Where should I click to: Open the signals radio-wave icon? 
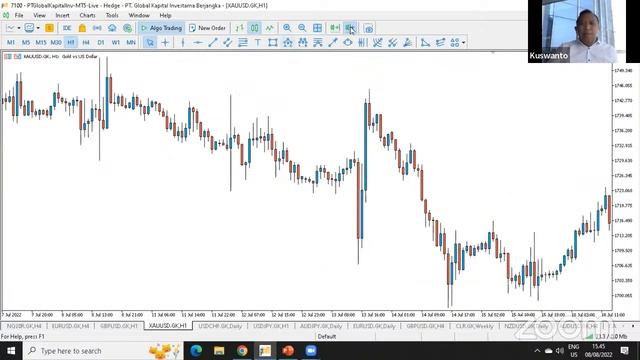[97, 28]
